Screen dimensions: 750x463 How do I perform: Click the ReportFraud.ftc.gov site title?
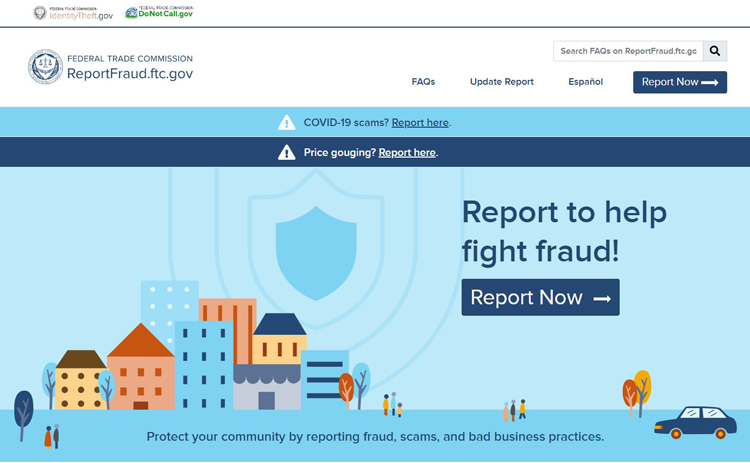tap(130, 74)
